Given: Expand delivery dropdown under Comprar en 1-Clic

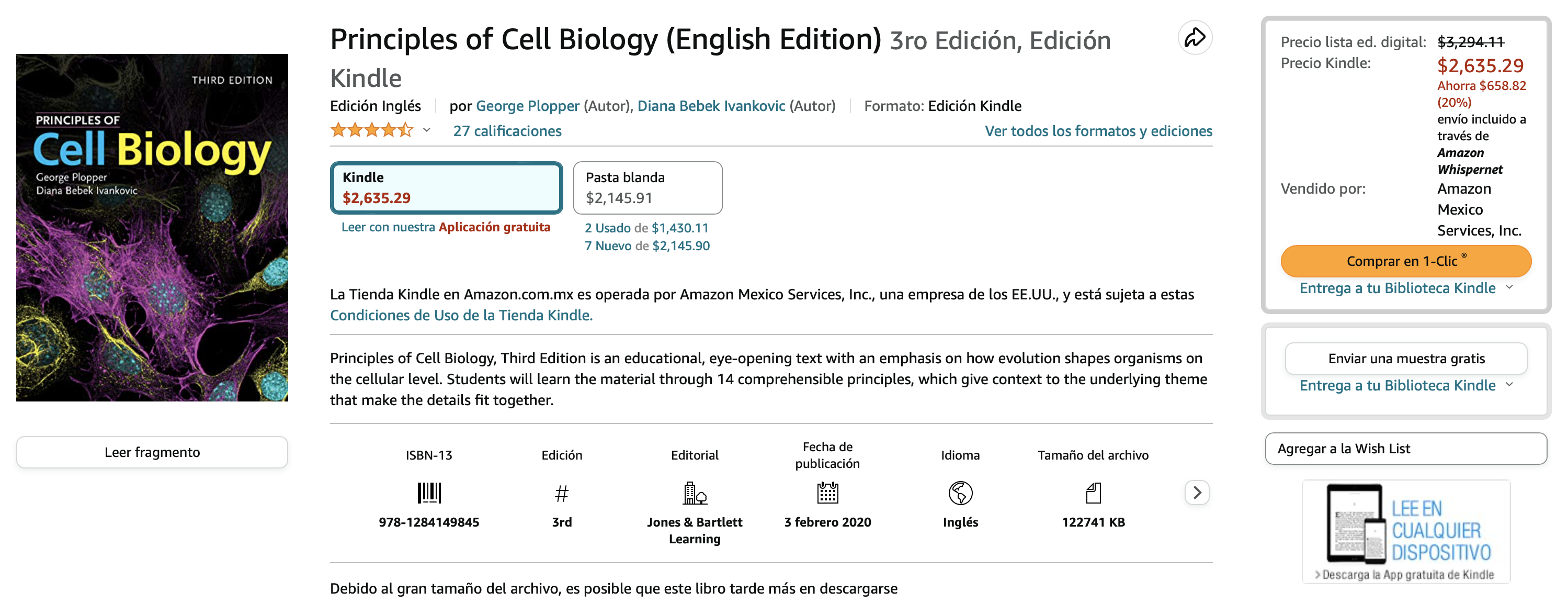Looking at the screenshot, I should coord(1509,287).
